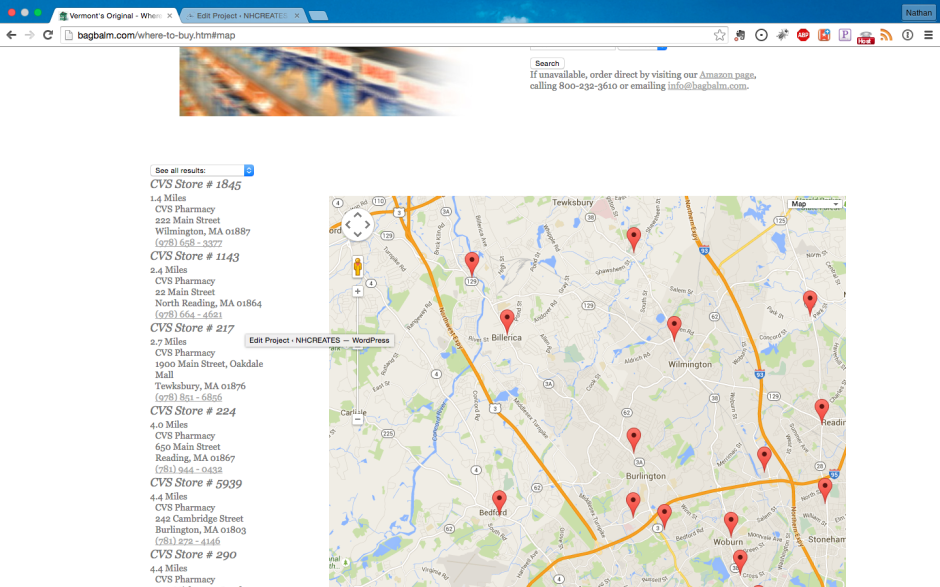Select the 'CVS Store # 224' heading
The image size is (940, 587).
(193, 411)
